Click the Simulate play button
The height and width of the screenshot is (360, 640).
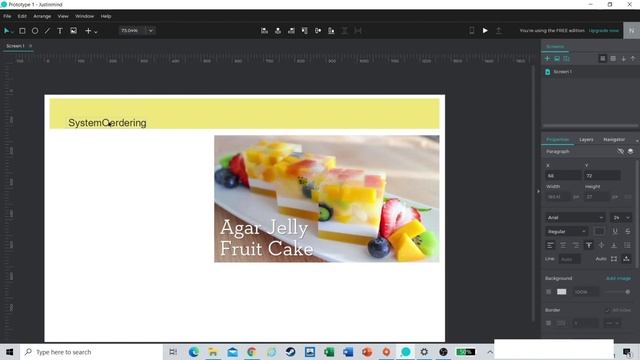pyautogui.click(x=485, y=31)
